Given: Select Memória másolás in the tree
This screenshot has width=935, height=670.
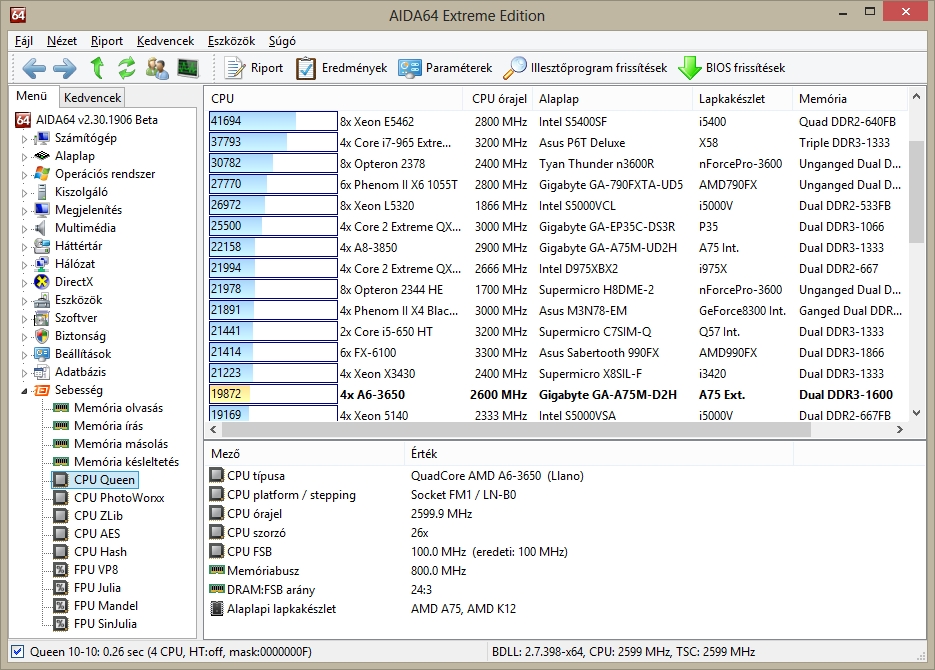Looking at the screenshot, I should [x=120, y=443].
